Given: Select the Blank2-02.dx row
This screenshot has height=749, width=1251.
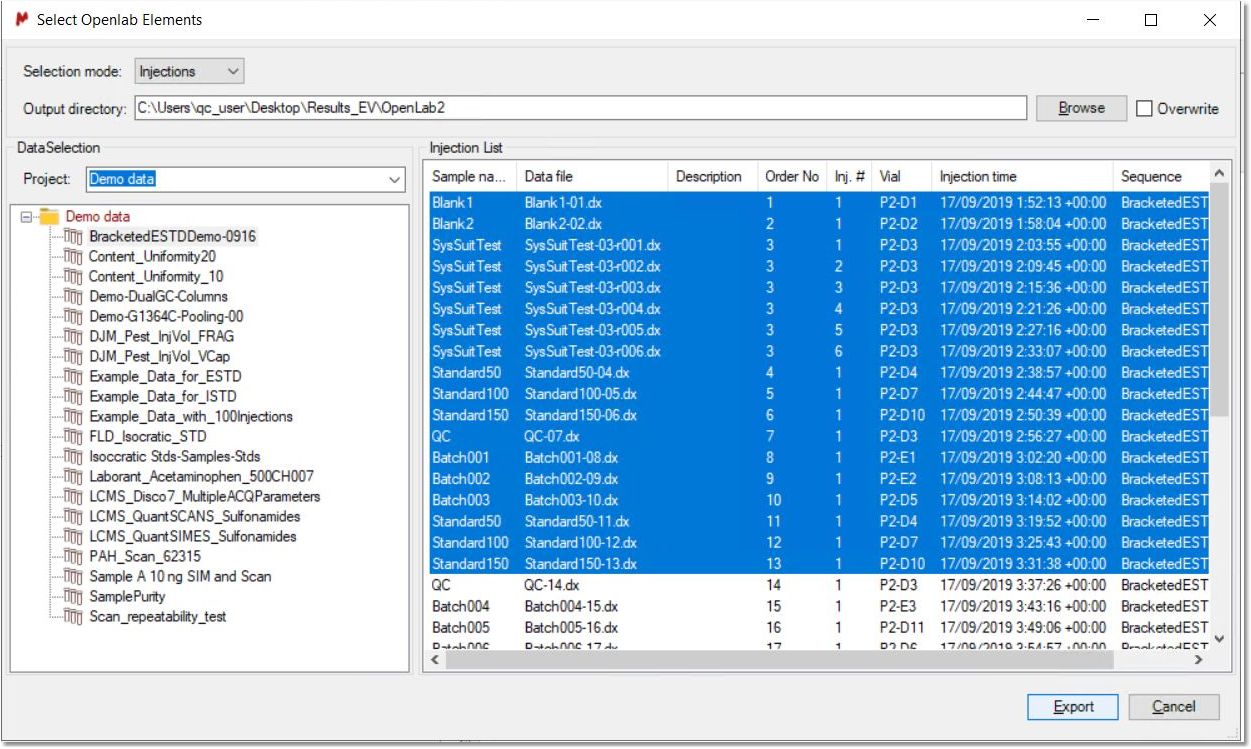Looking at the screenshot, I should pos(817,224).
